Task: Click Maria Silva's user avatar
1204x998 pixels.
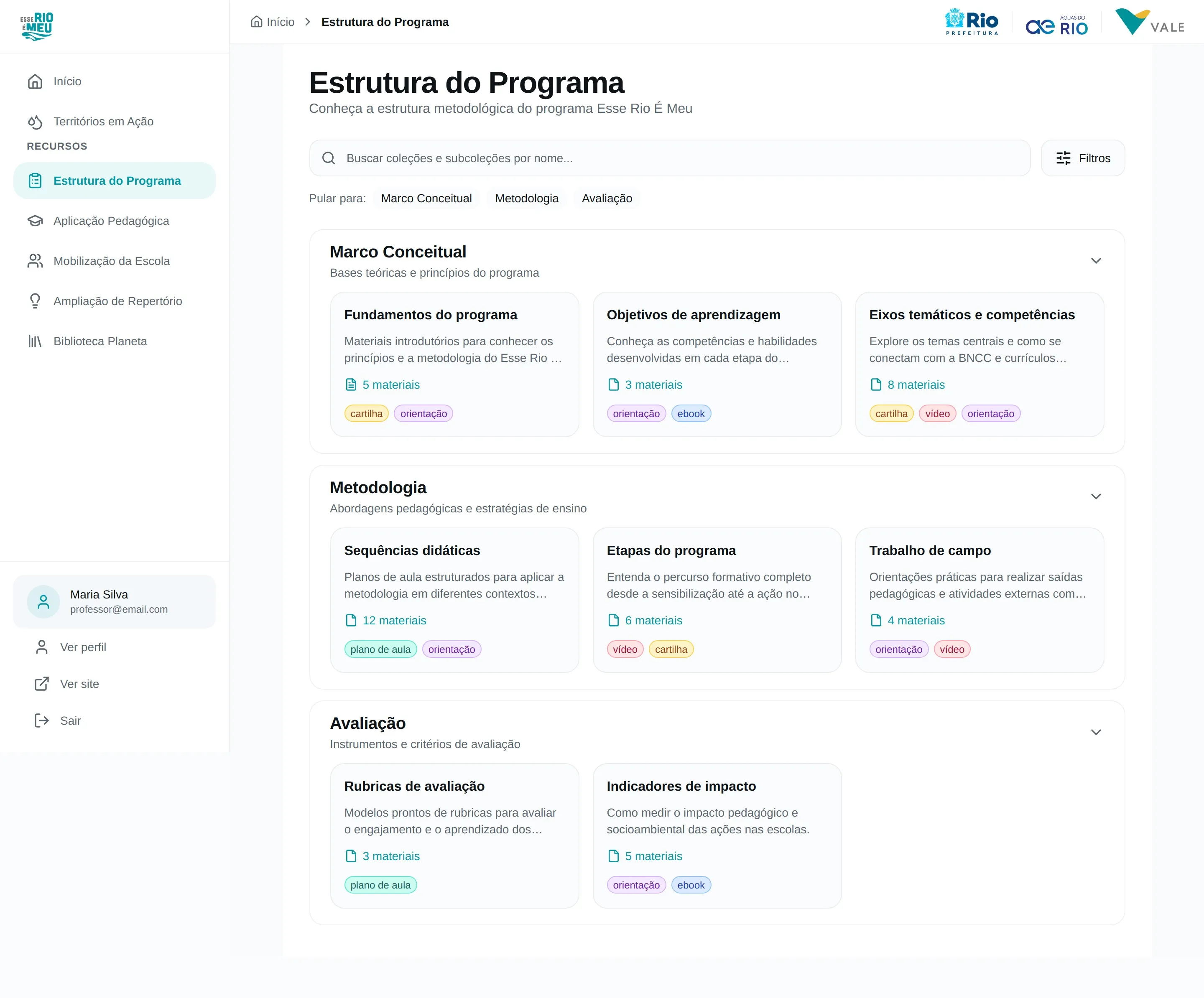Action: click(43, 601)
